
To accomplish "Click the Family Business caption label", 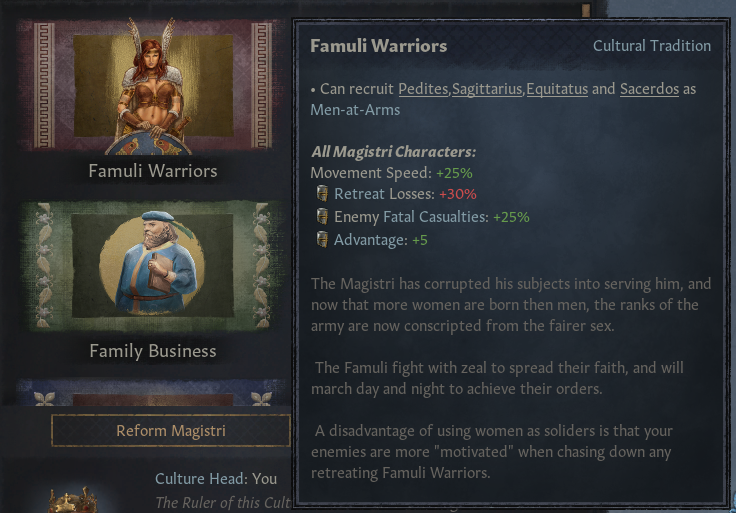I will pos(153,351).
